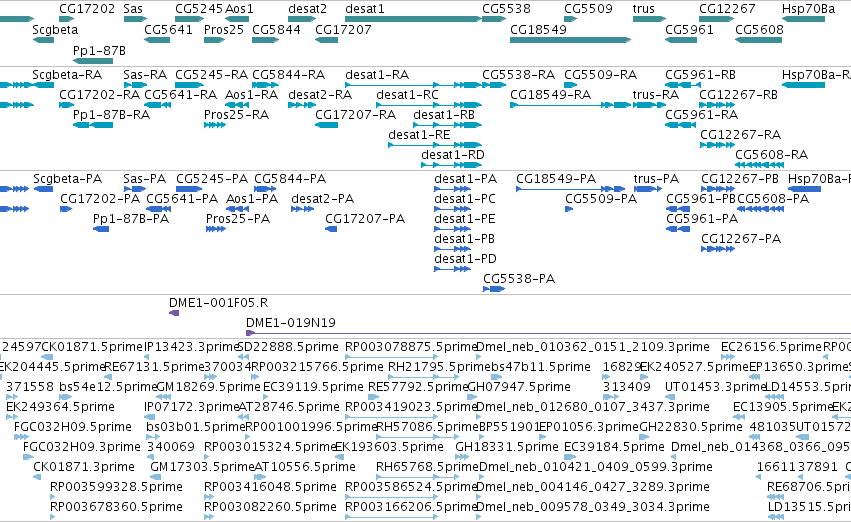Image resolution: width=851 pixels, height=522 pixels.
Task: Click the desat2-PA protein label
Action: pyautogui.click(x=322, y=199)
